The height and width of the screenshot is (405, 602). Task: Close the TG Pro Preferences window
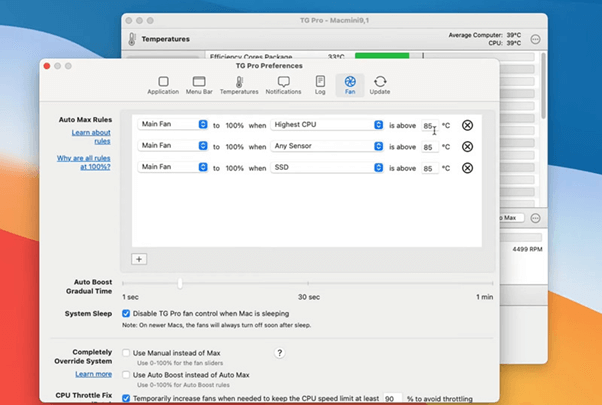coord(47,66)
